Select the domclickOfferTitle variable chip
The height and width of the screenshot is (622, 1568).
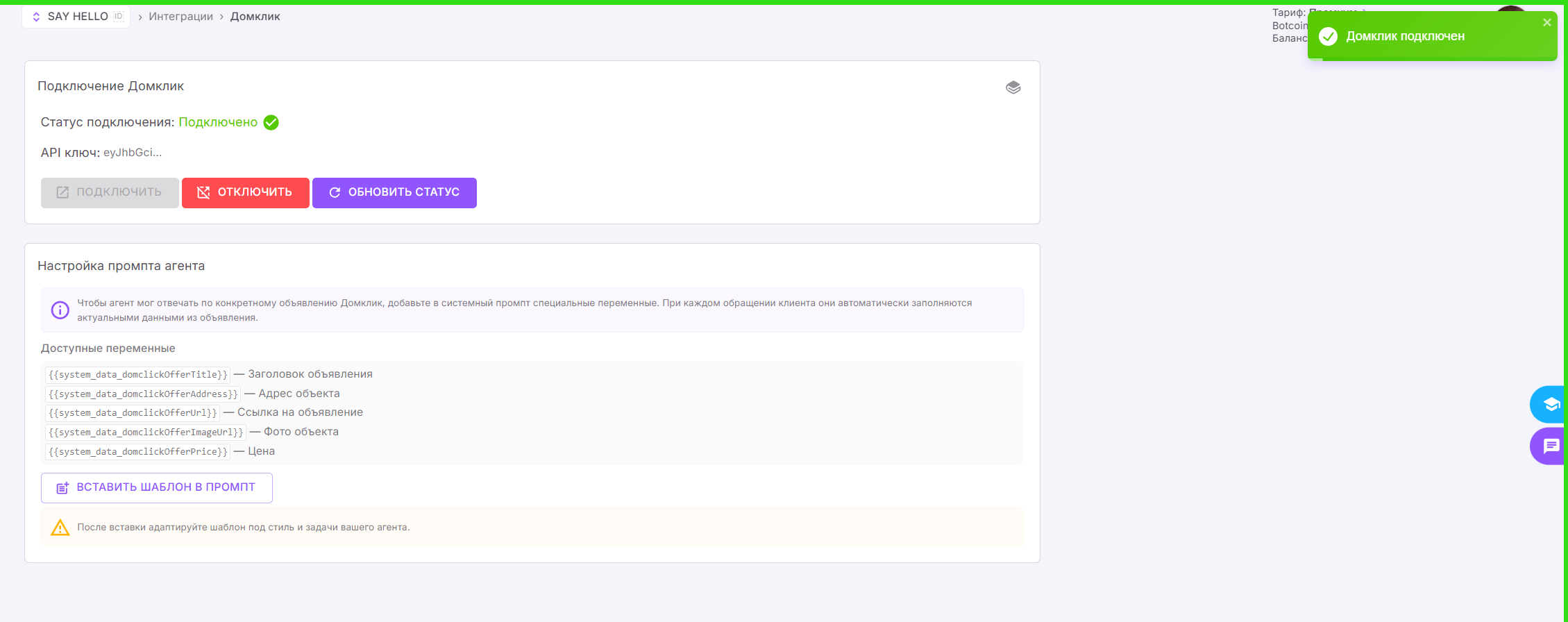(137, 375)
